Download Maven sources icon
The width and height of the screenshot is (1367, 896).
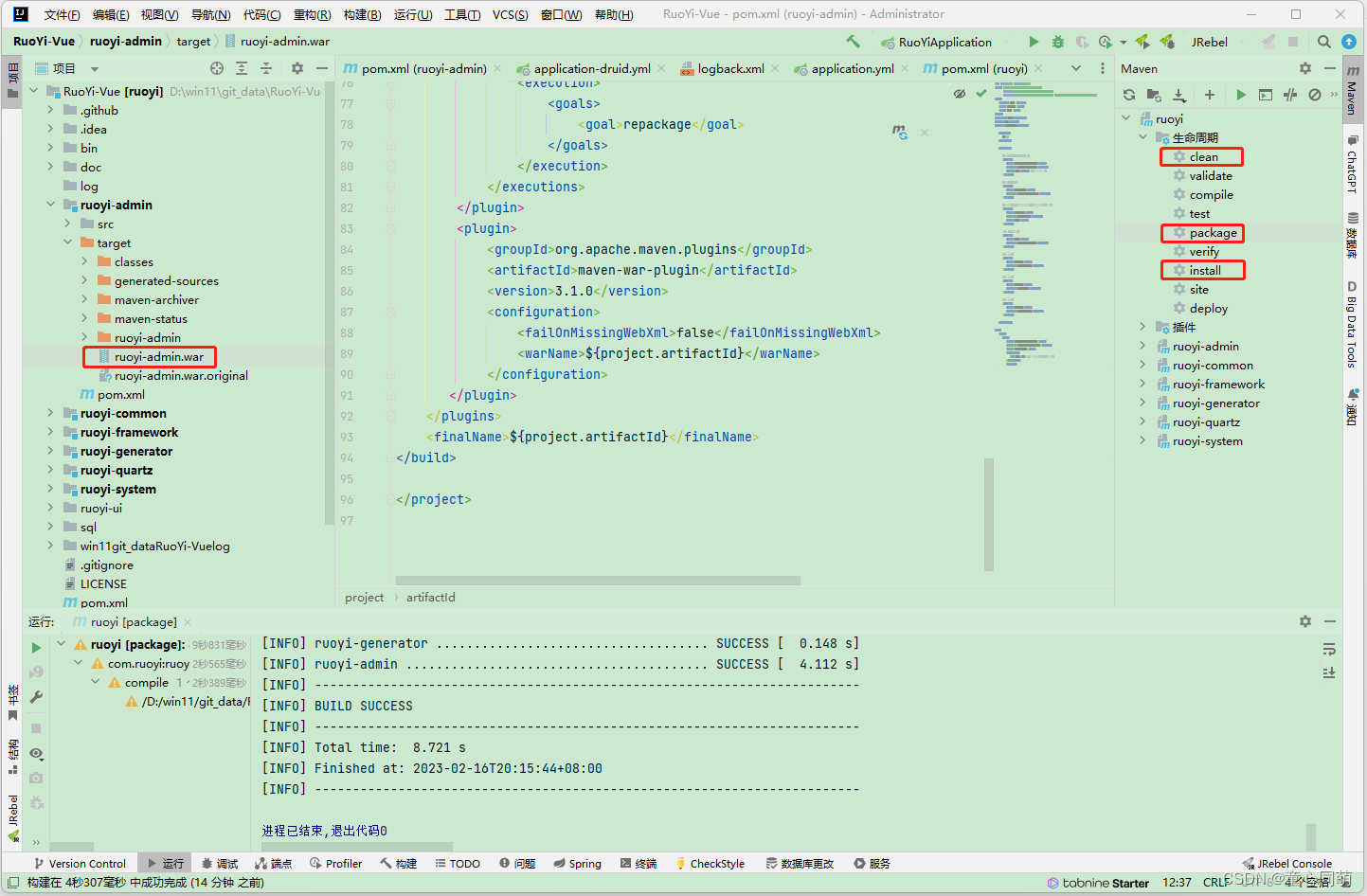click(1178, 95)
